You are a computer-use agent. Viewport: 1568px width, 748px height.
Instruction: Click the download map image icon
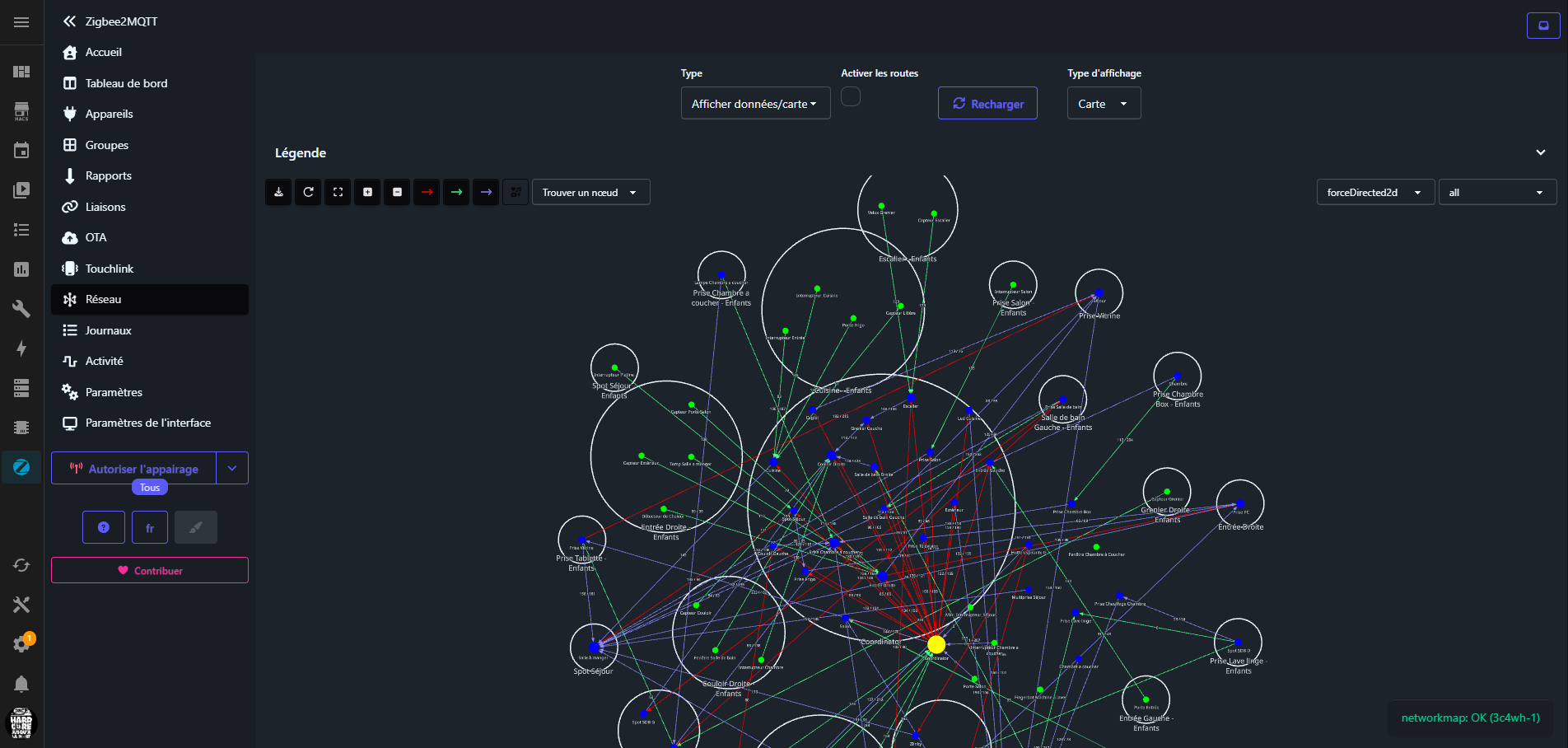pyautogui.click(x=278, y=192)
